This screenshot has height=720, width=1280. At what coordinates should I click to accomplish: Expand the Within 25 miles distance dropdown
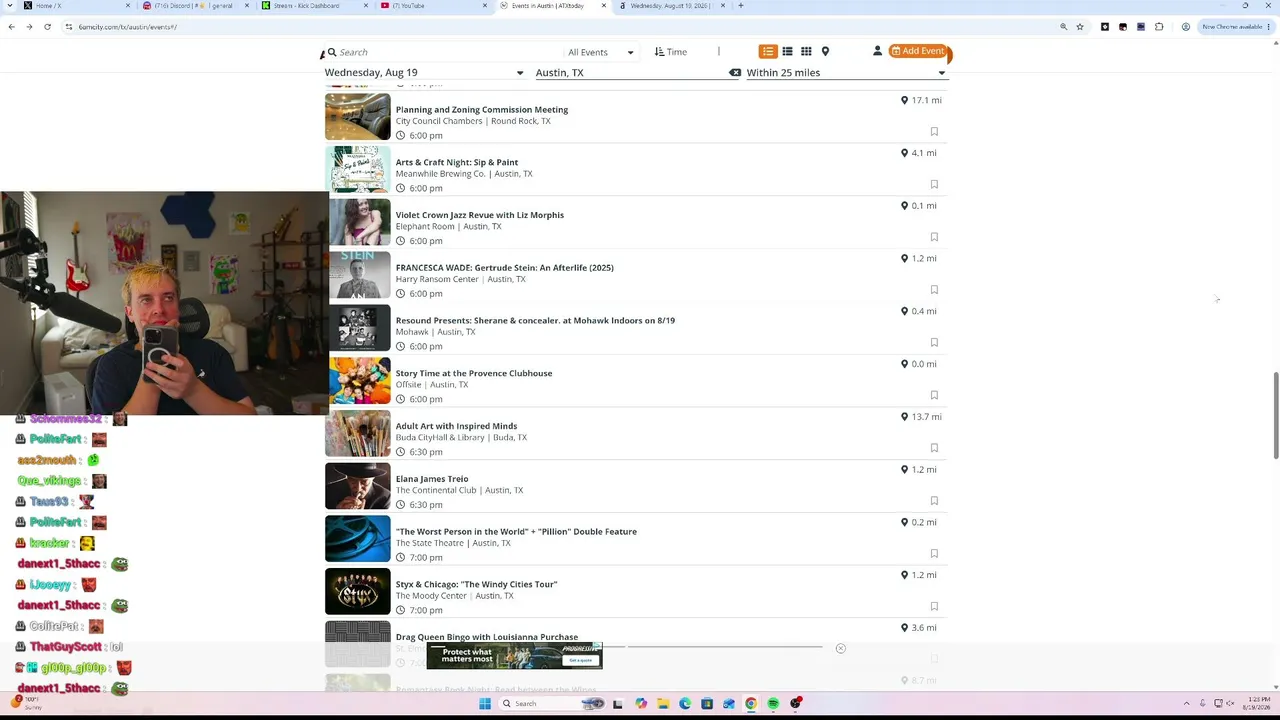pyautogui.click(x=845, y=73)
